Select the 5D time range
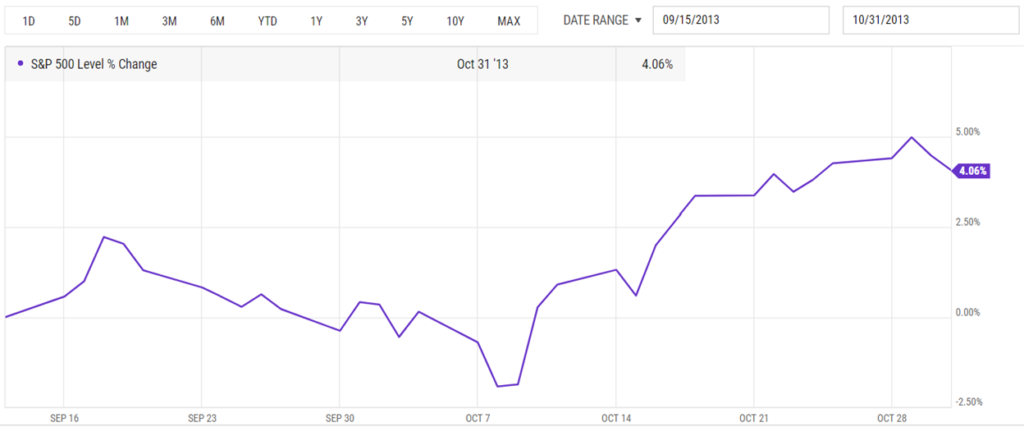The height and width of the screenshot is (427, 1024). [74, 21]
